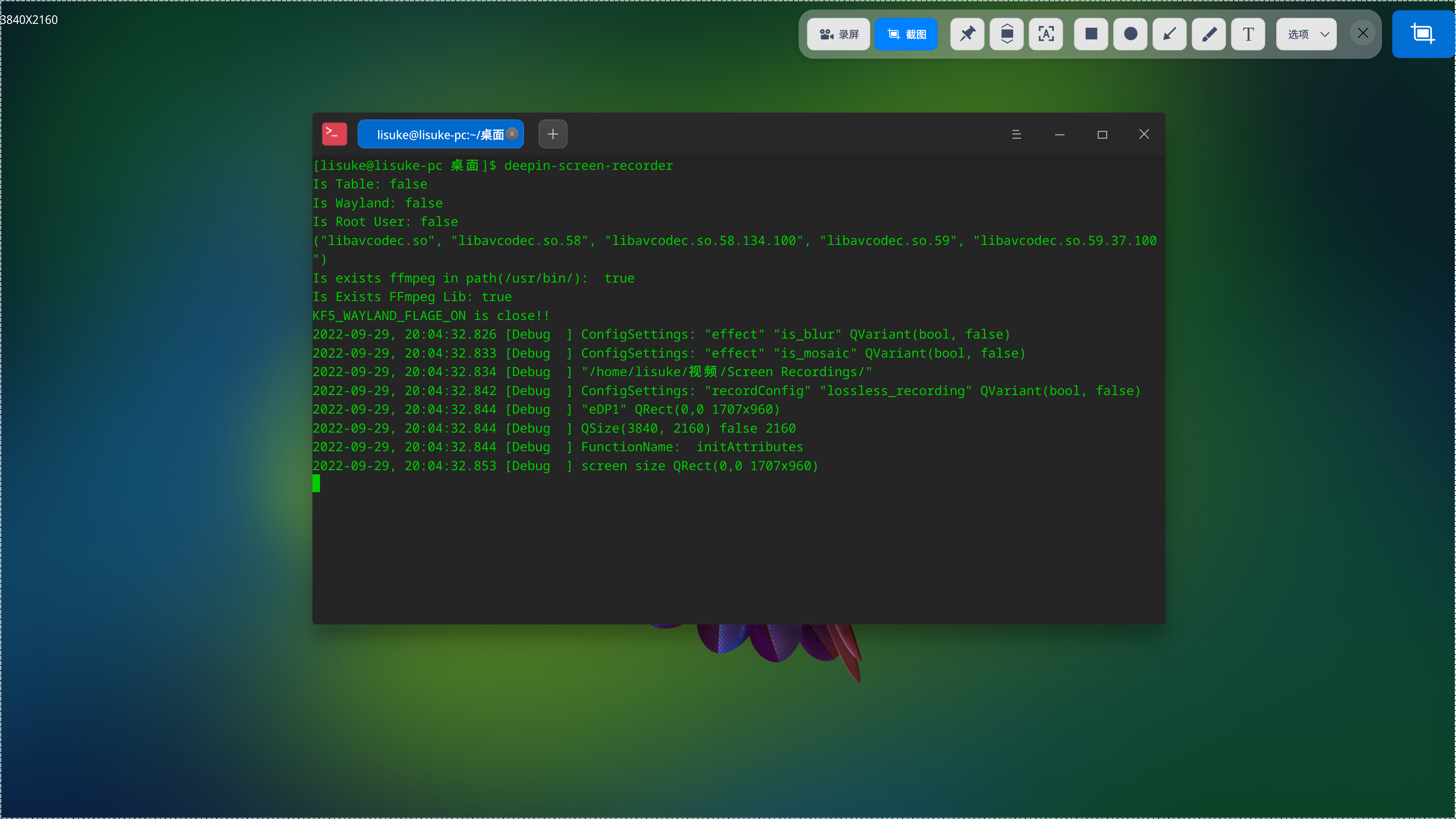1456x819 pixels.
Task: Select the pencil drawing tool
Action: tap(1209, 34)
